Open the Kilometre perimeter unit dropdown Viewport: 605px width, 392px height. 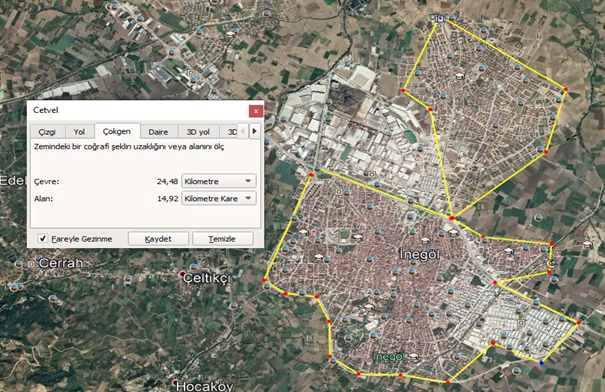tap(218, 181)
